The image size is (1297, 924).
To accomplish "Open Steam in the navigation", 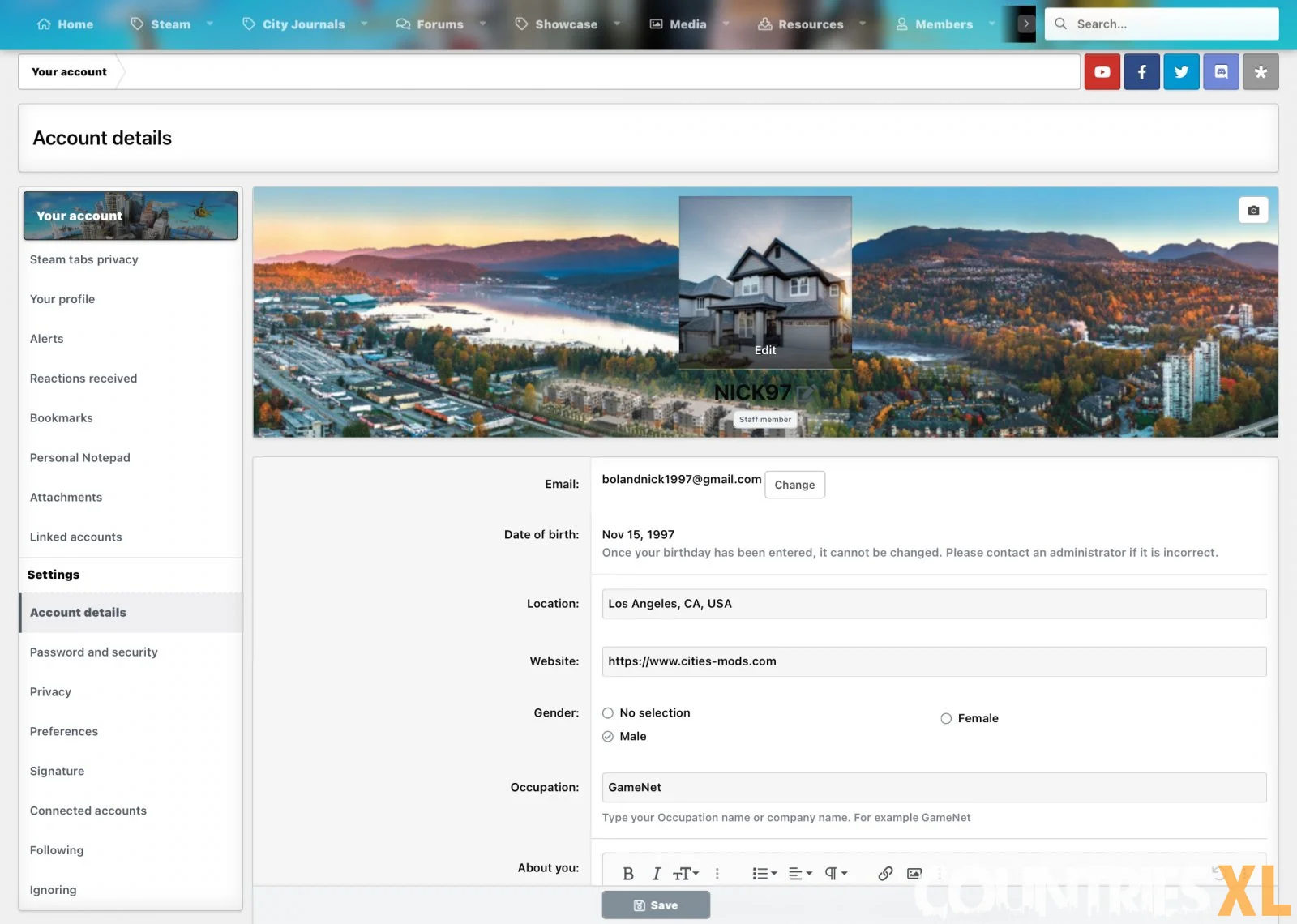I will [161, 24].
